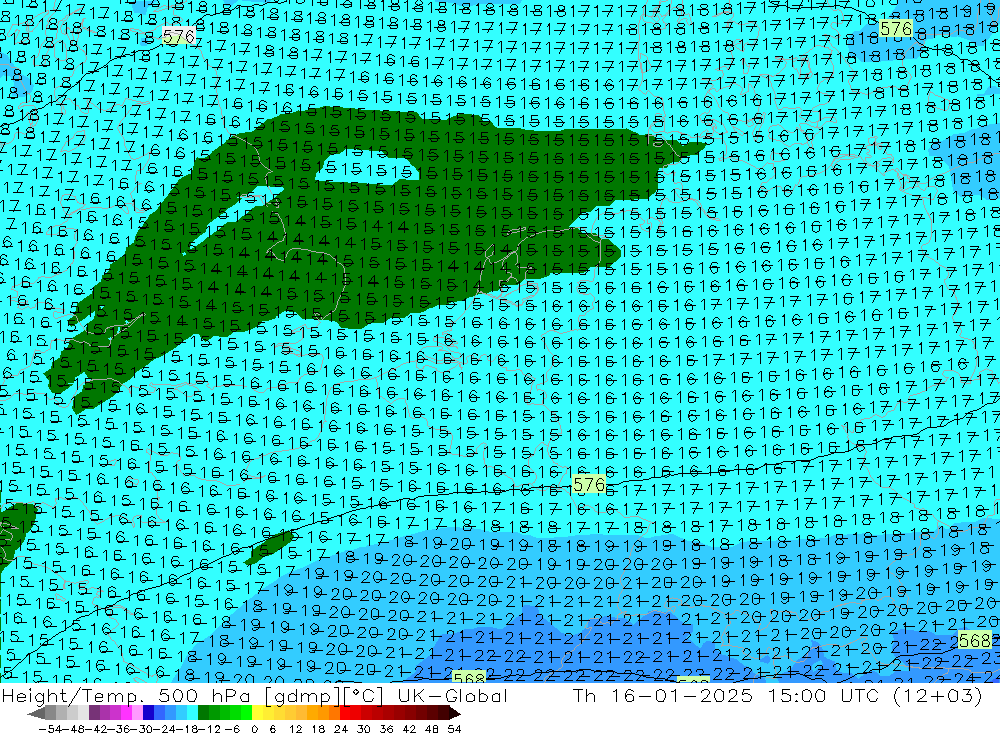Click the left gray arrow end of colorbar

(x=36, y=713)
